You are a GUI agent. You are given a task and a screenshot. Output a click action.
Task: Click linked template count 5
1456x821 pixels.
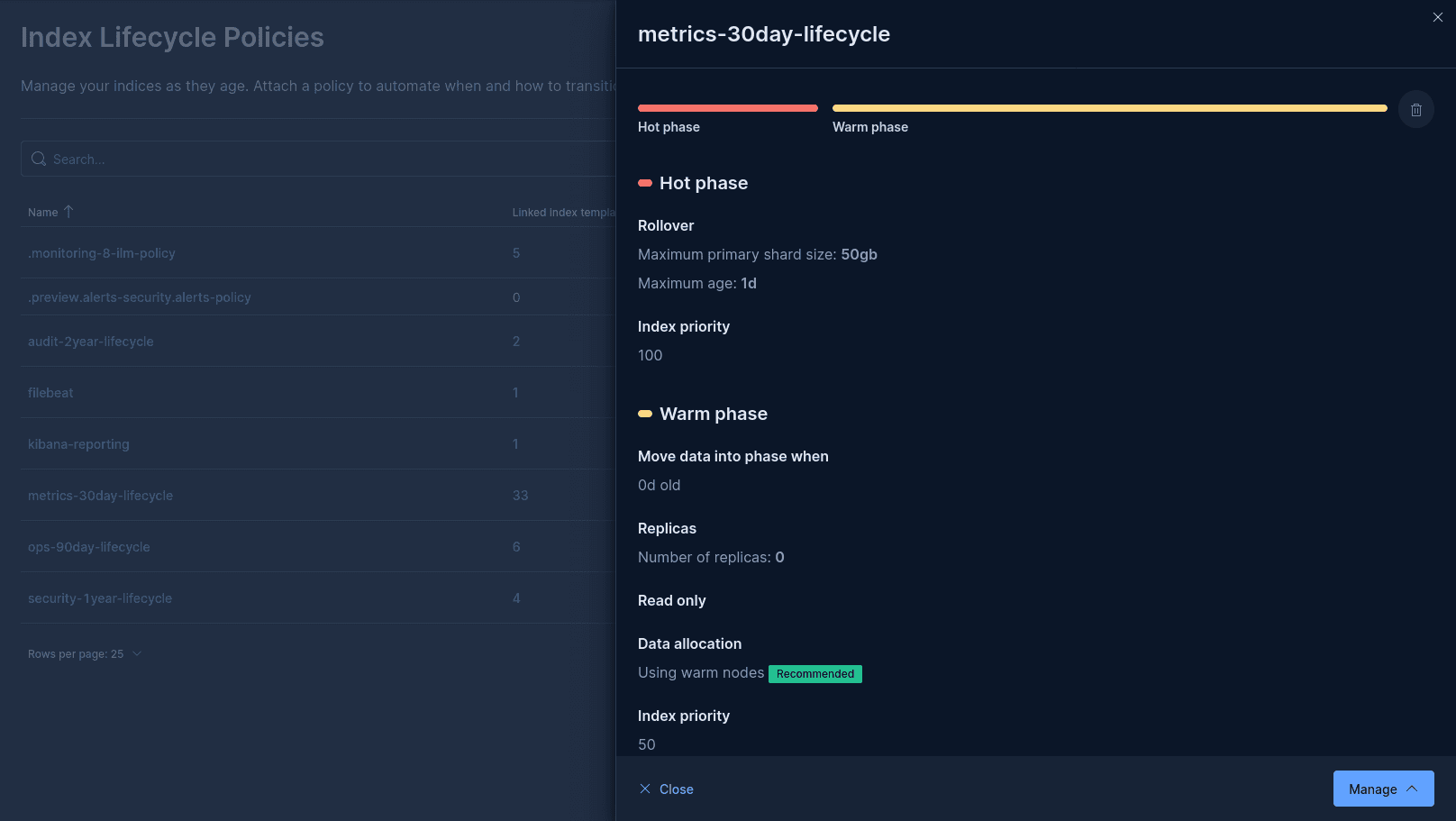(x=516, y=253)
